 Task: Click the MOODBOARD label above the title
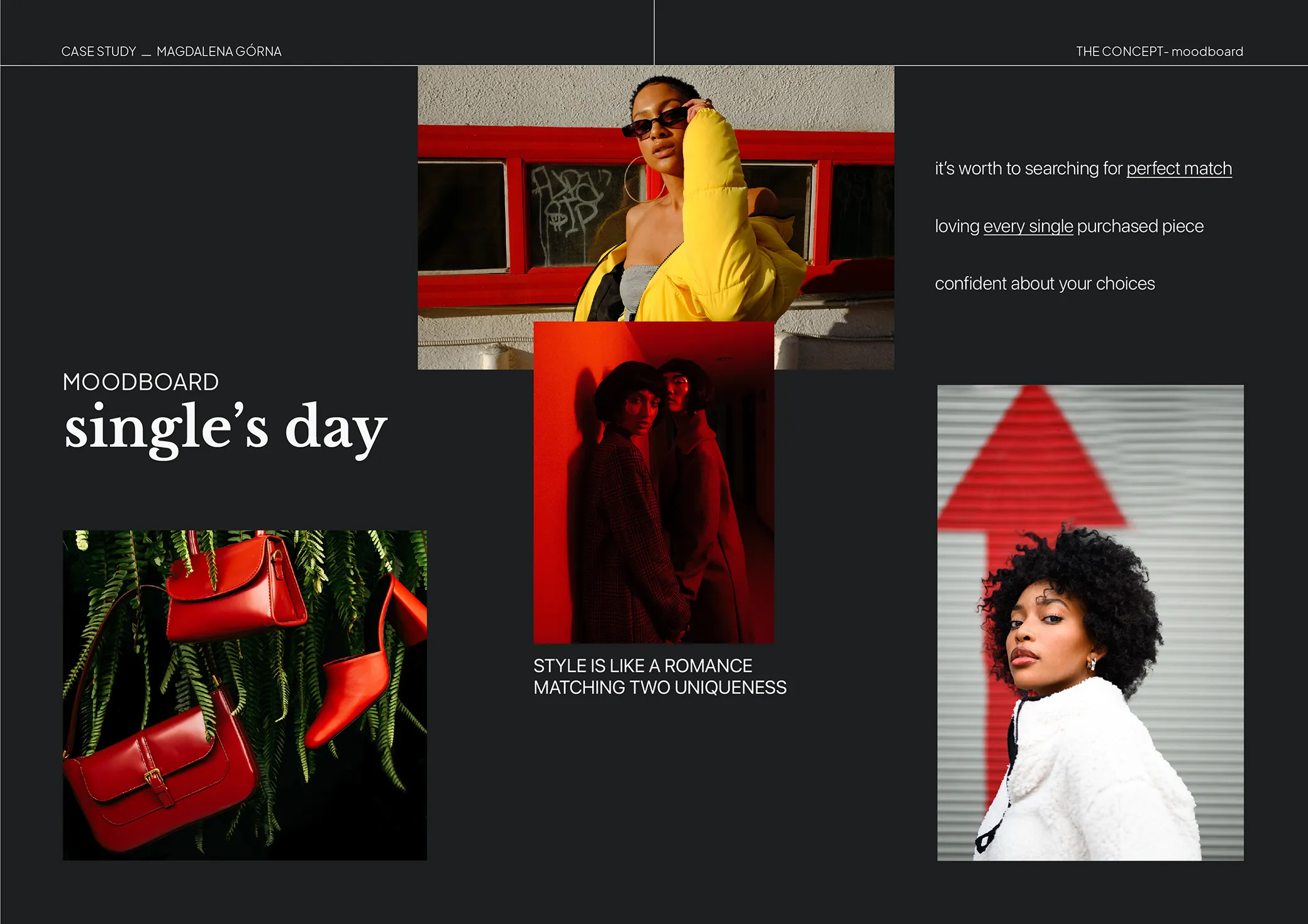coord(140,382)
